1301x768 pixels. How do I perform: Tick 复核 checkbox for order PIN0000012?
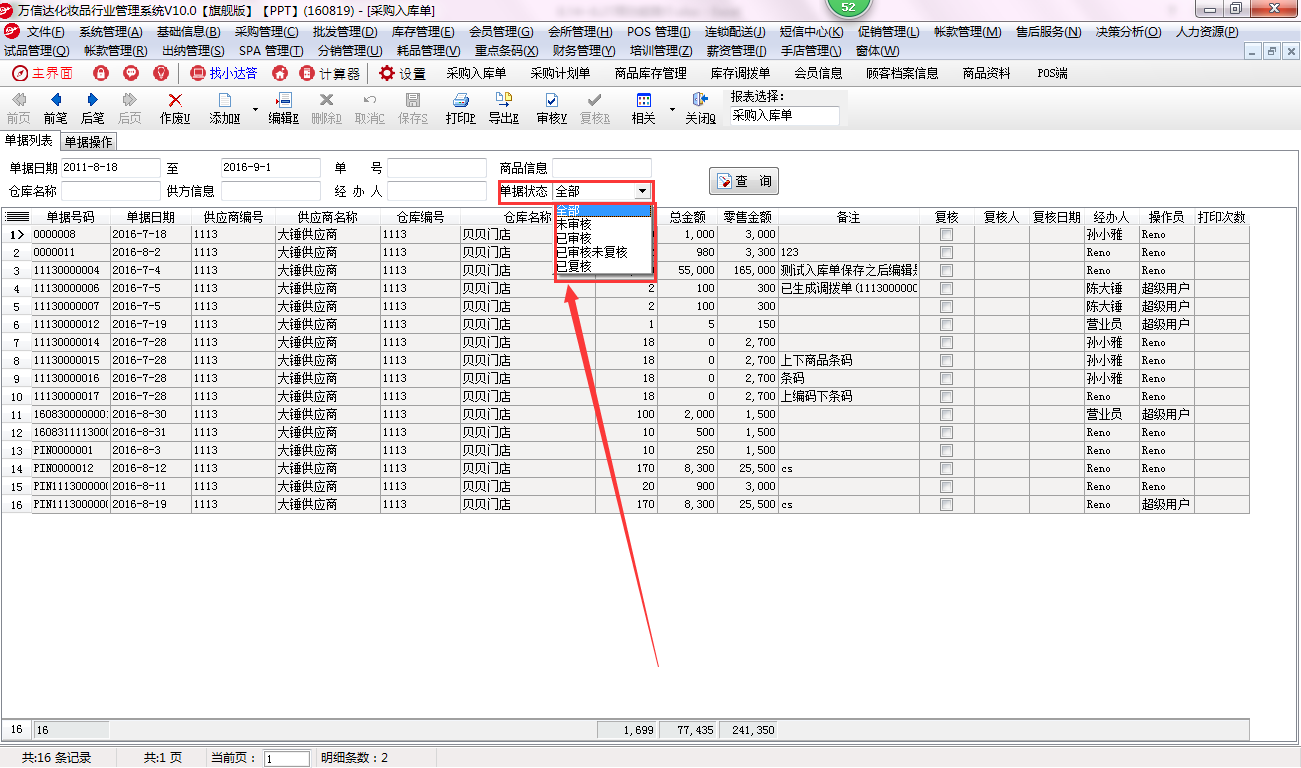click(x=946, y=468)
